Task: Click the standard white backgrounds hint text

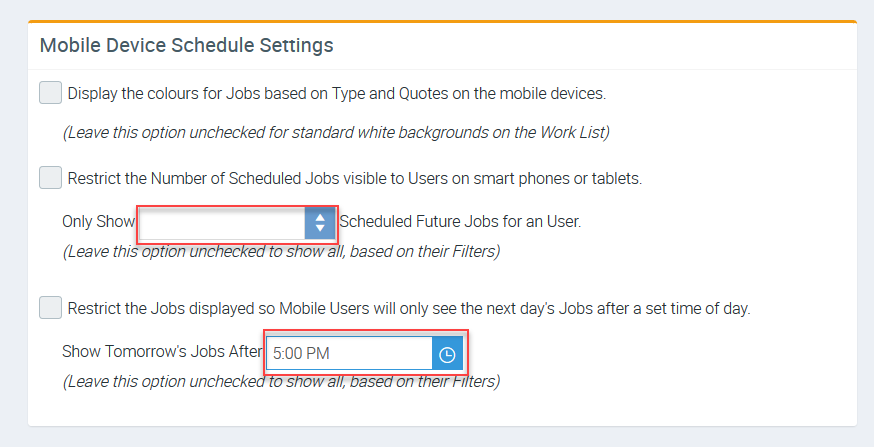Action: pos(336,132)
